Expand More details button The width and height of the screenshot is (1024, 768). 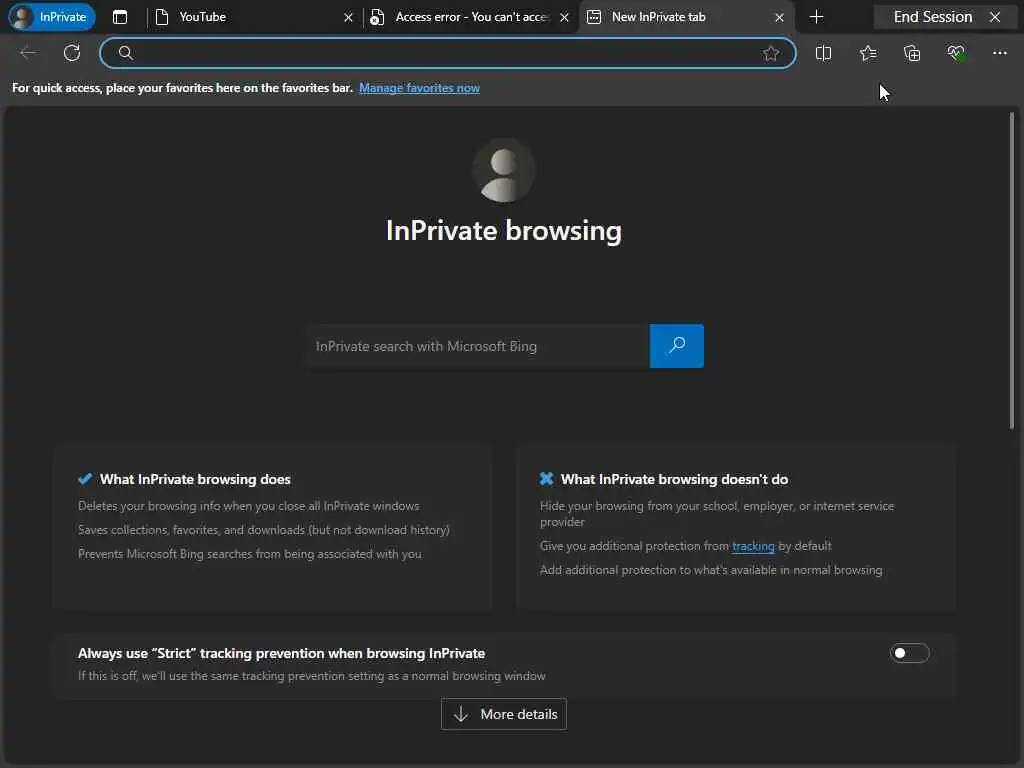504,714
